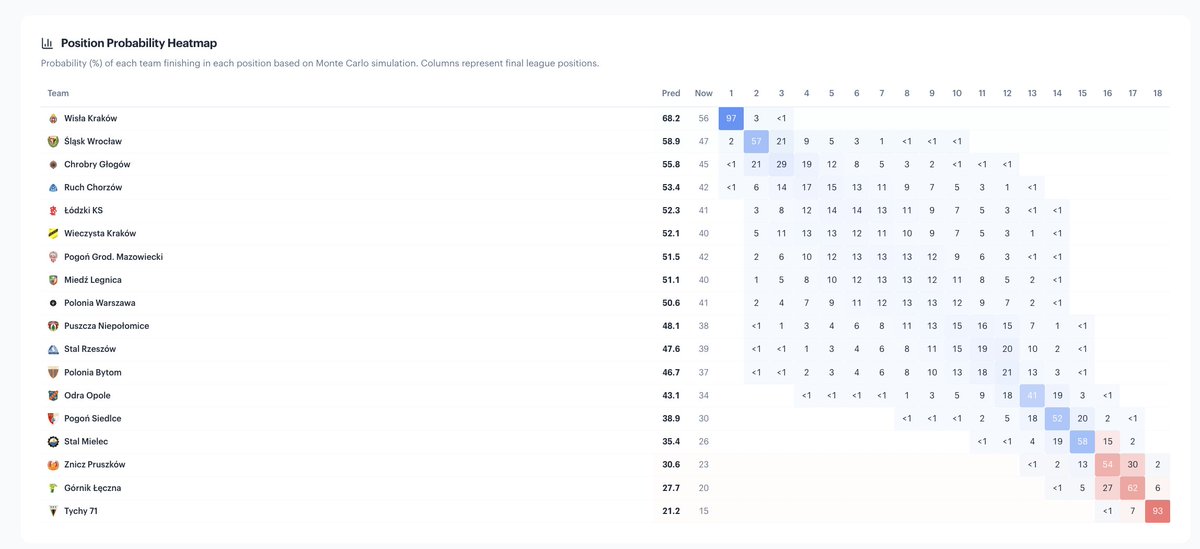Click the 27.7 predicted points value
1200x549 pixels.
coord(671,488)
